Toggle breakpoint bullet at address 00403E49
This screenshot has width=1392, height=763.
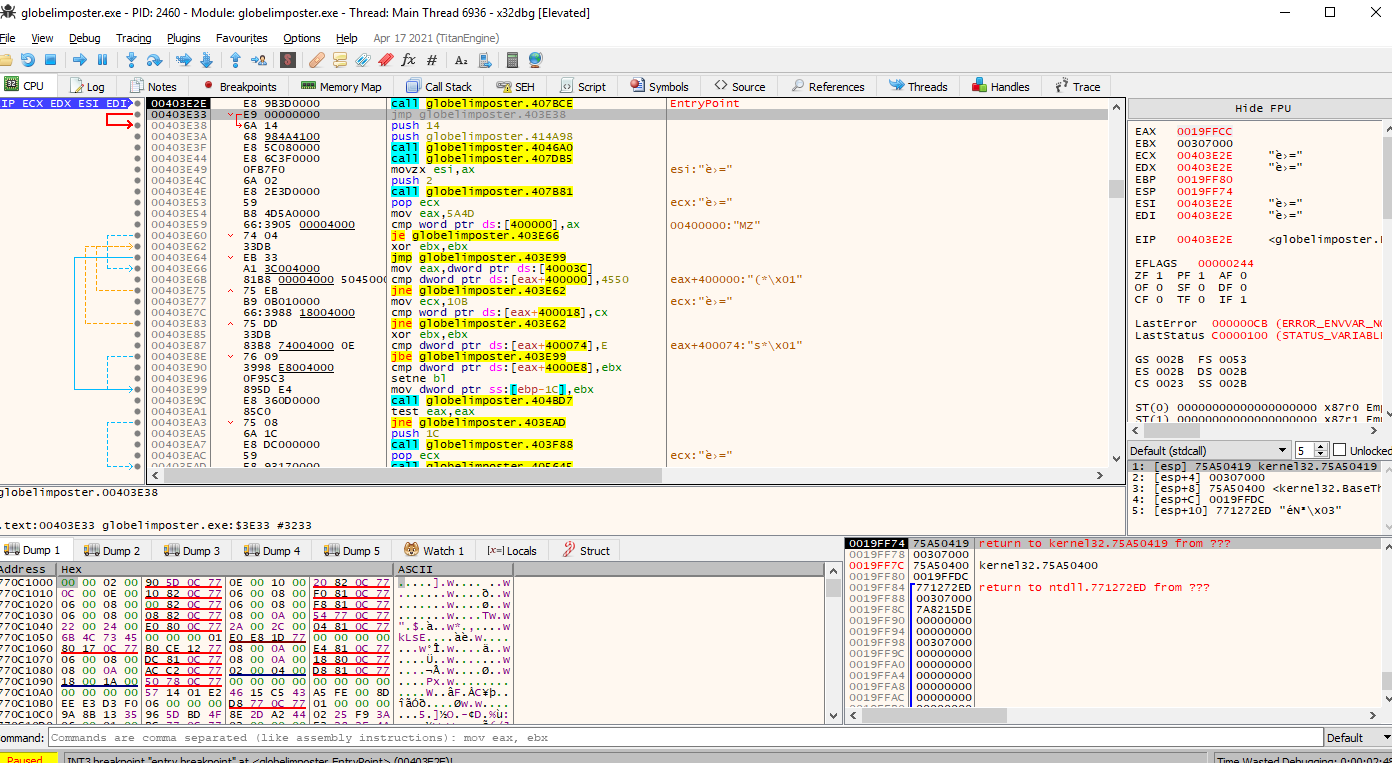137,170
